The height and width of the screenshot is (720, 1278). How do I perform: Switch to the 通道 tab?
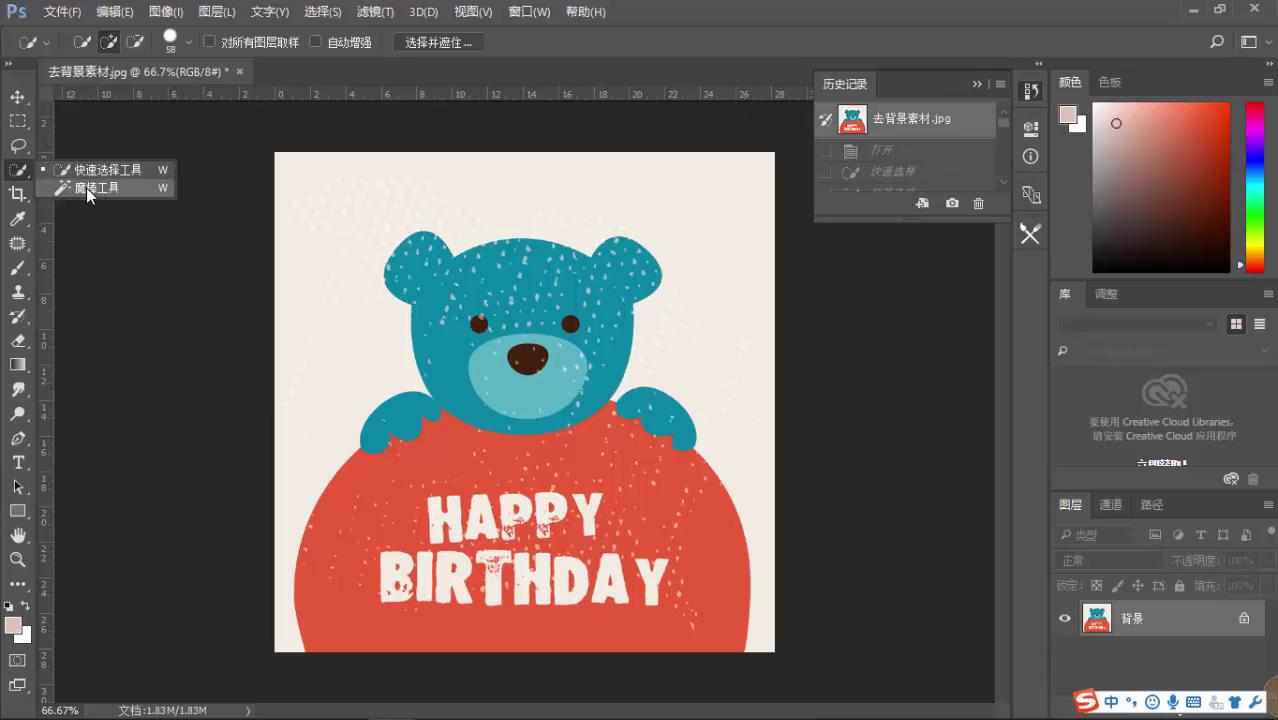1110,505
